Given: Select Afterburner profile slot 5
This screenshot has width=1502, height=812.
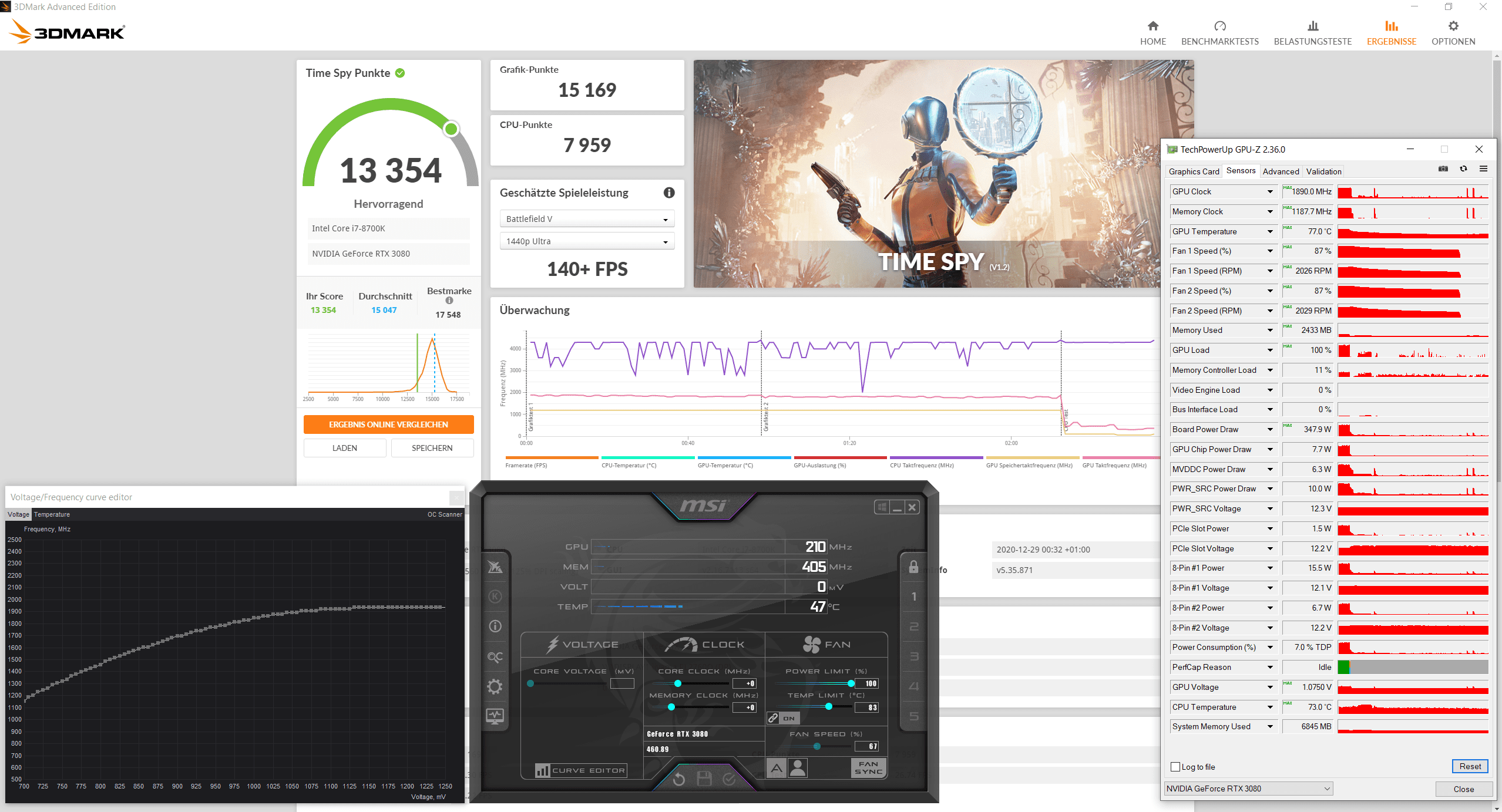Looking at the screenshot, I should click(x=913, y=716).
